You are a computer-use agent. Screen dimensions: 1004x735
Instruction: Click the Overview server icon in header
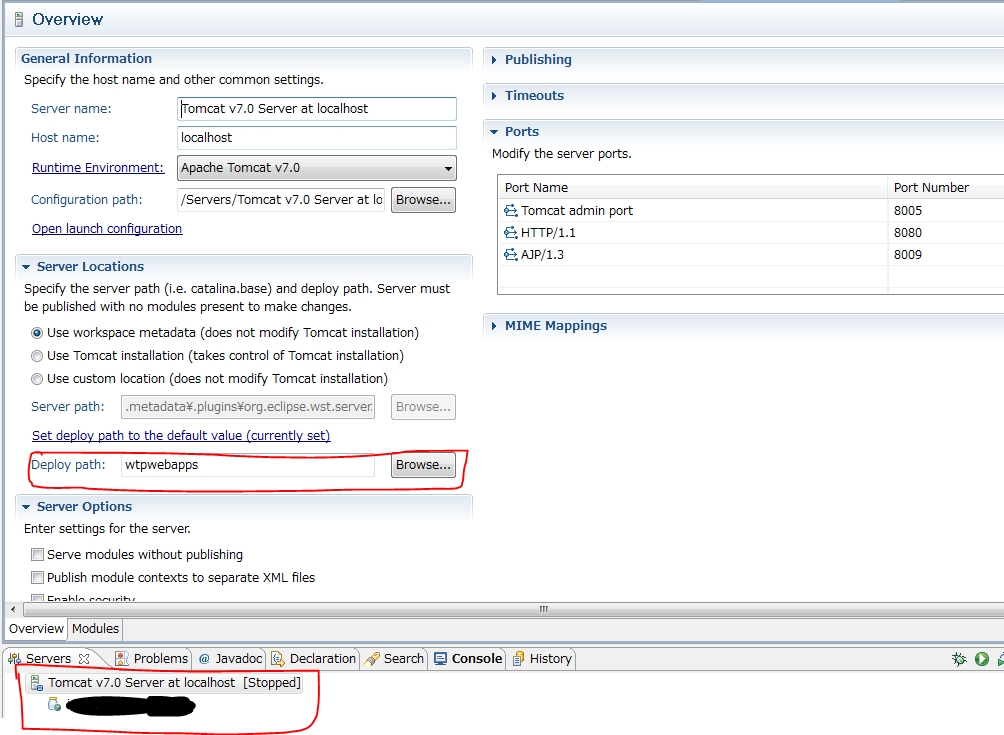(x=19, y=20)
